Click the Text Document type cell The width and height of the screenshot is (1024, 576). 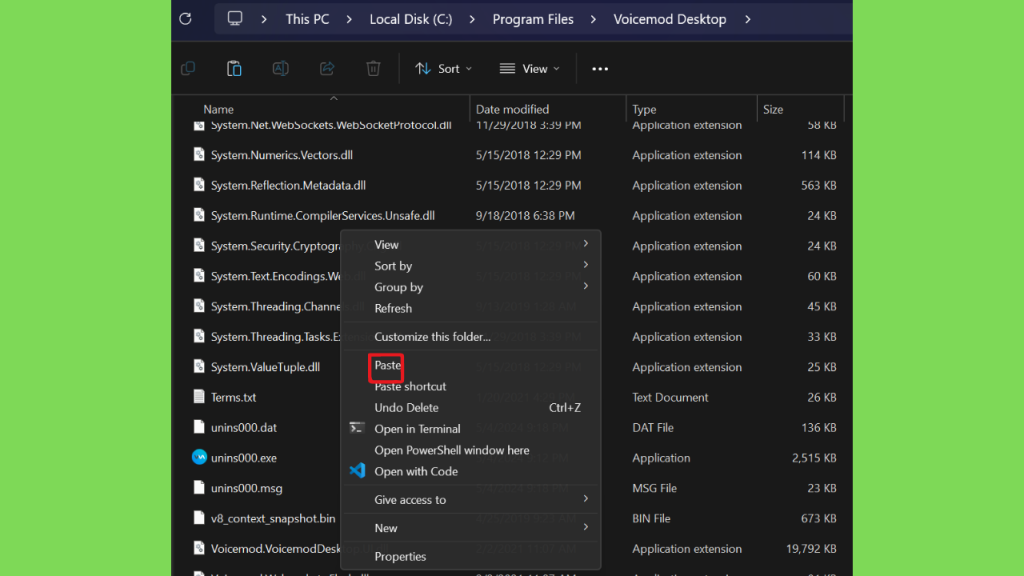click(x=670, y=397)
